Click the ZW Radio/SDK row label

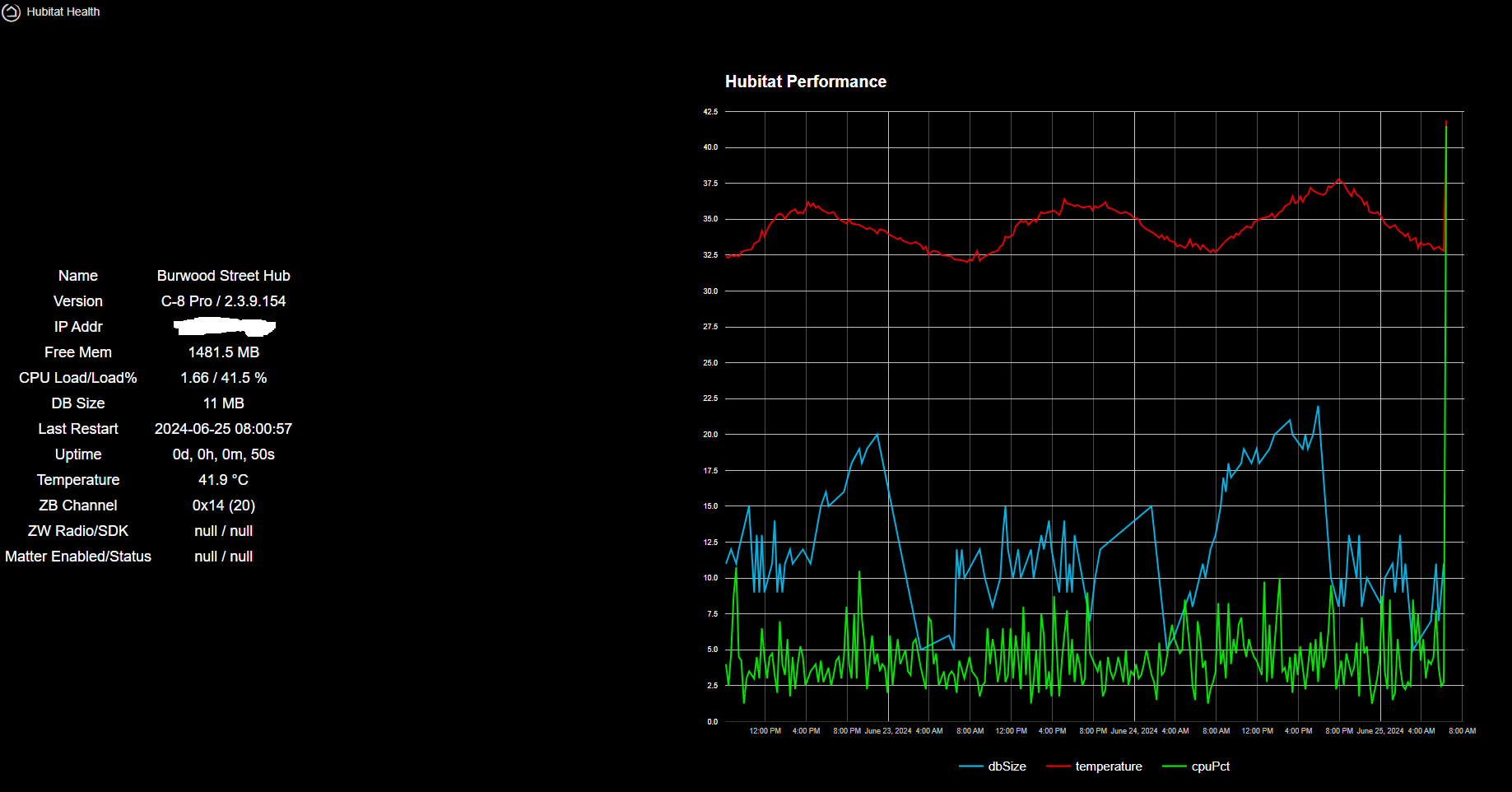[x=78, y=531]
